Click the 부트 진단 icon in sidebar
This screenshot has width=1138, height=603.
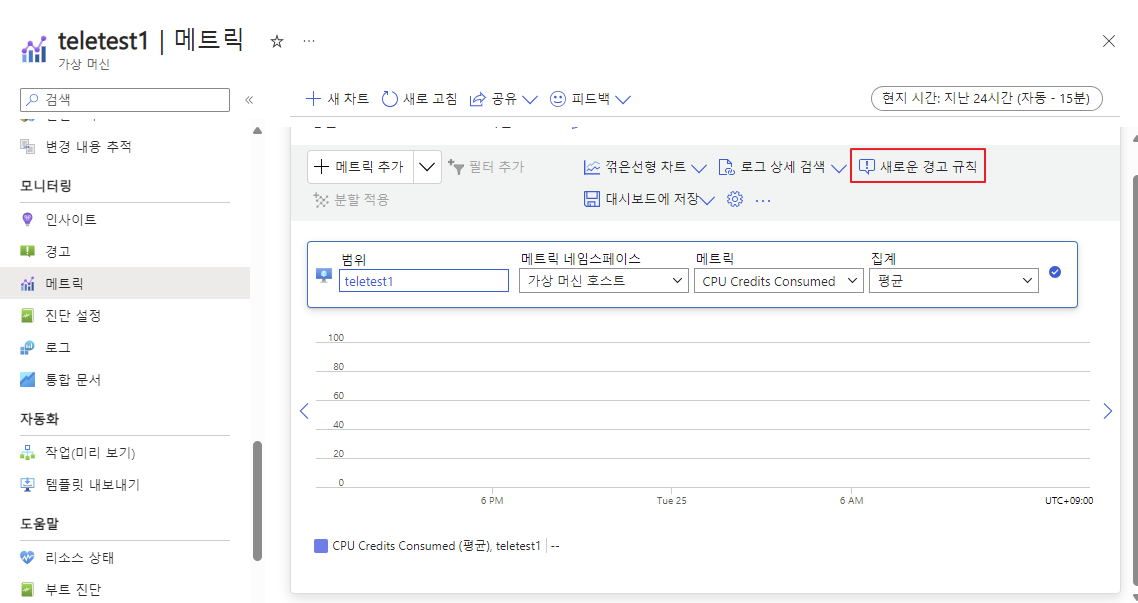coord(28,589)
